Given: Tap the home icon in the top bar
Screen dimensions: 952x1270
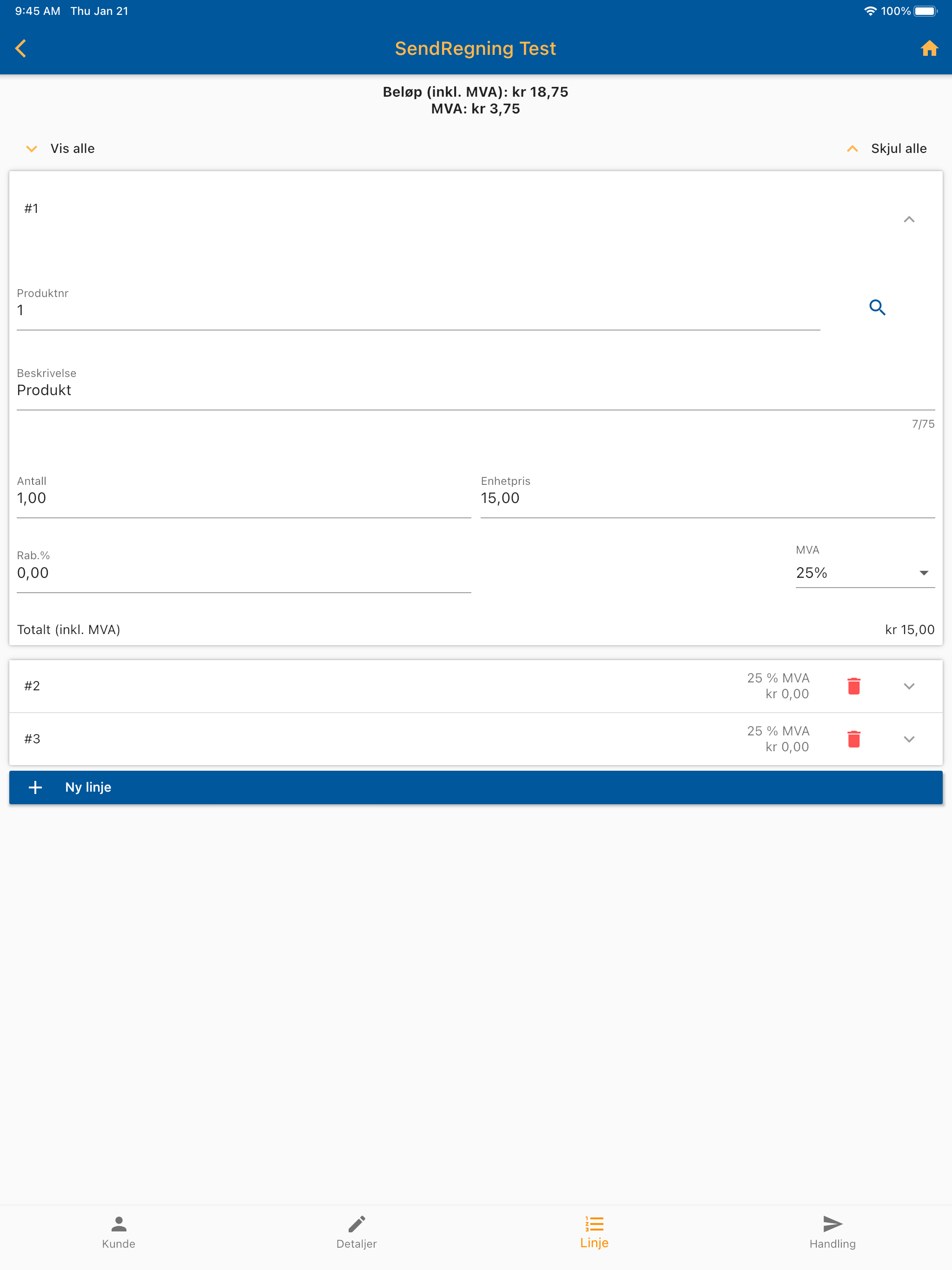Looking at the screenshot, I should point(930,48).
